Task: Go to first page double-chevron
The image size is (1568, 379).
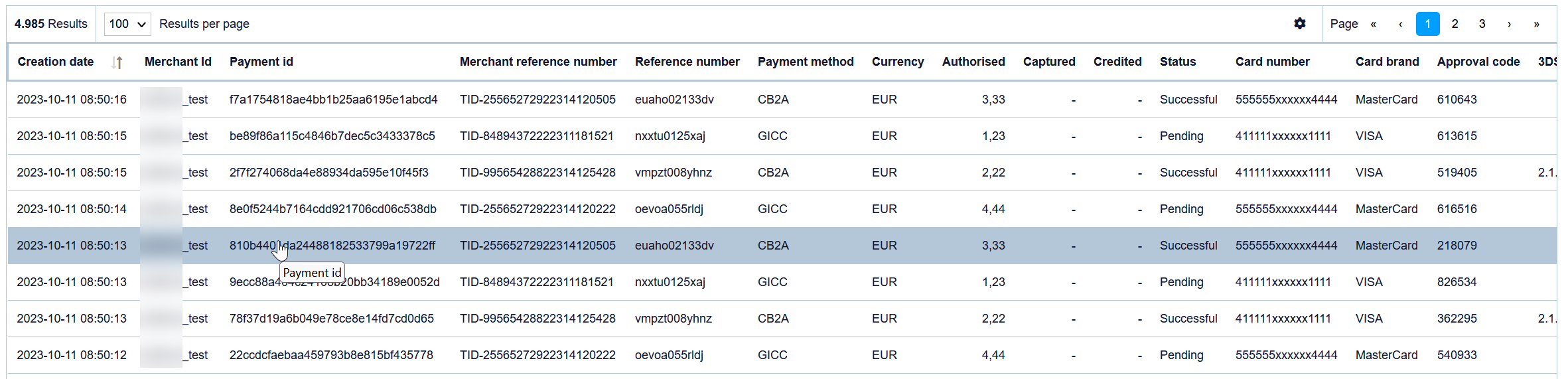Action: pos(1373,24)
